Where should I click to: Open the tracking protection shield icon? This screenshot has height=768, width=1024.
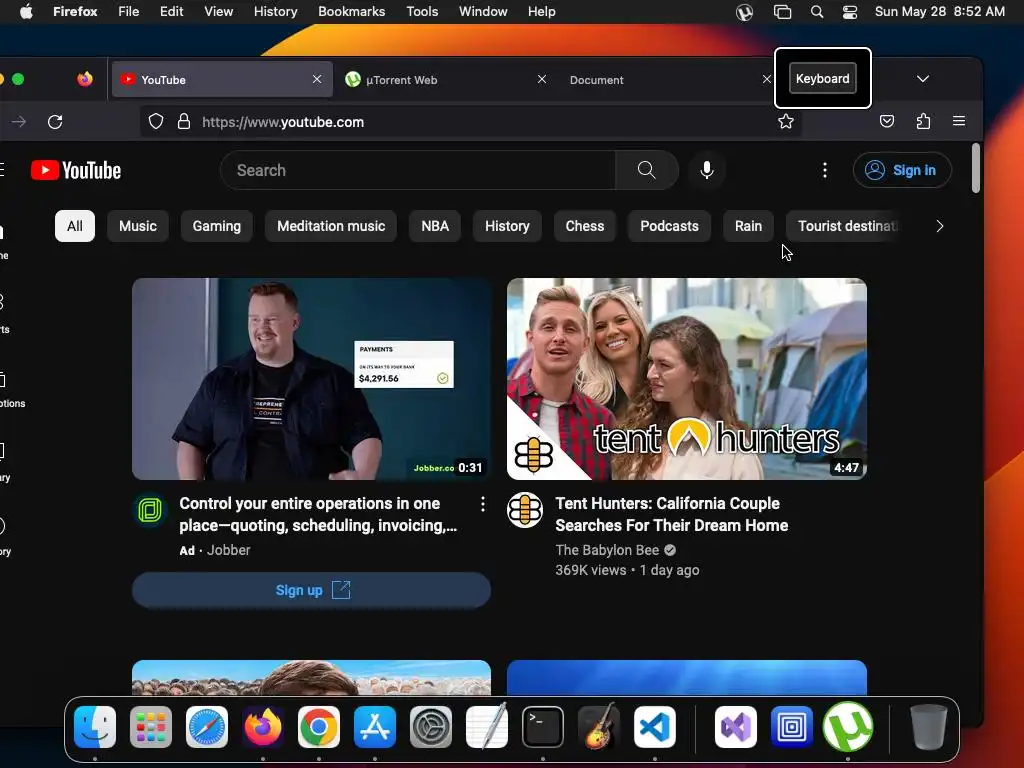[x=155, y=121]
